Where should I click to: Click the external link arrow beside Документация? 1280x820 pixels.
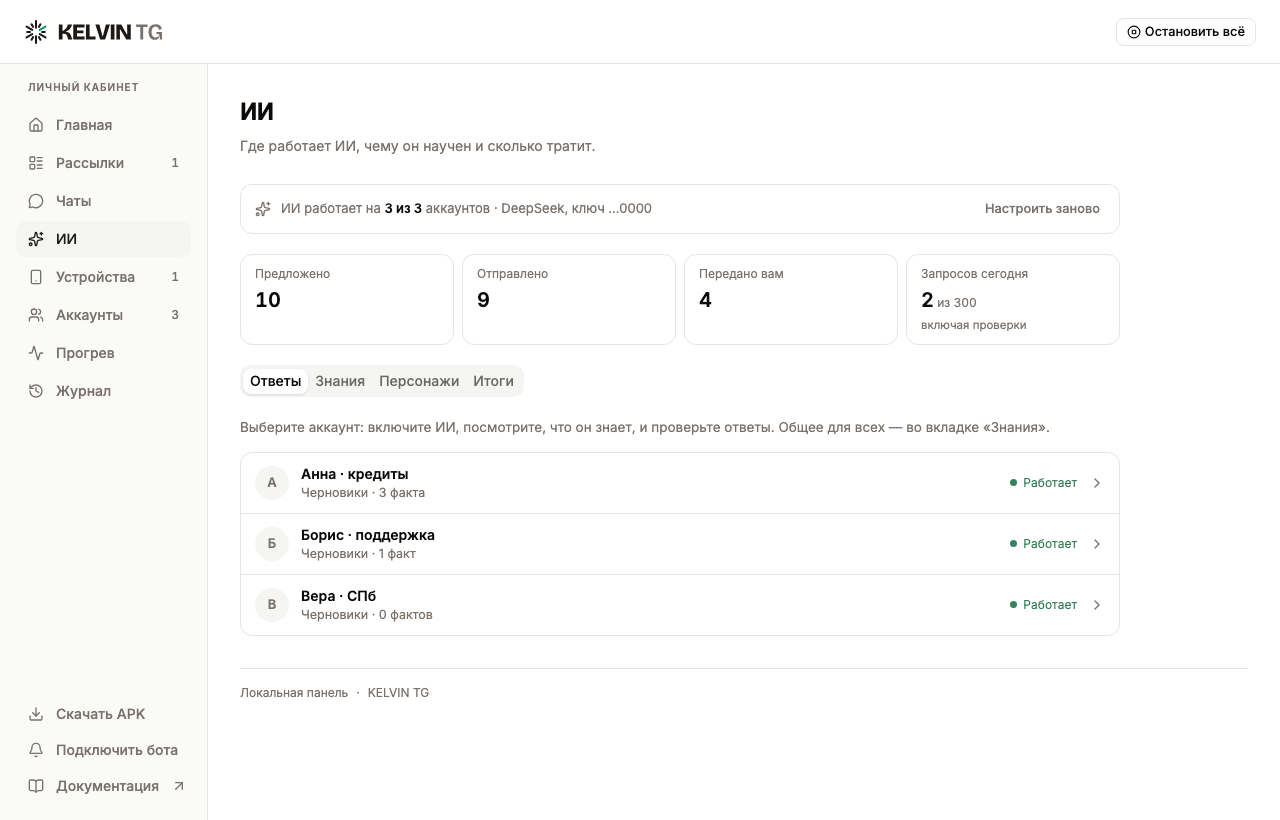179,786
